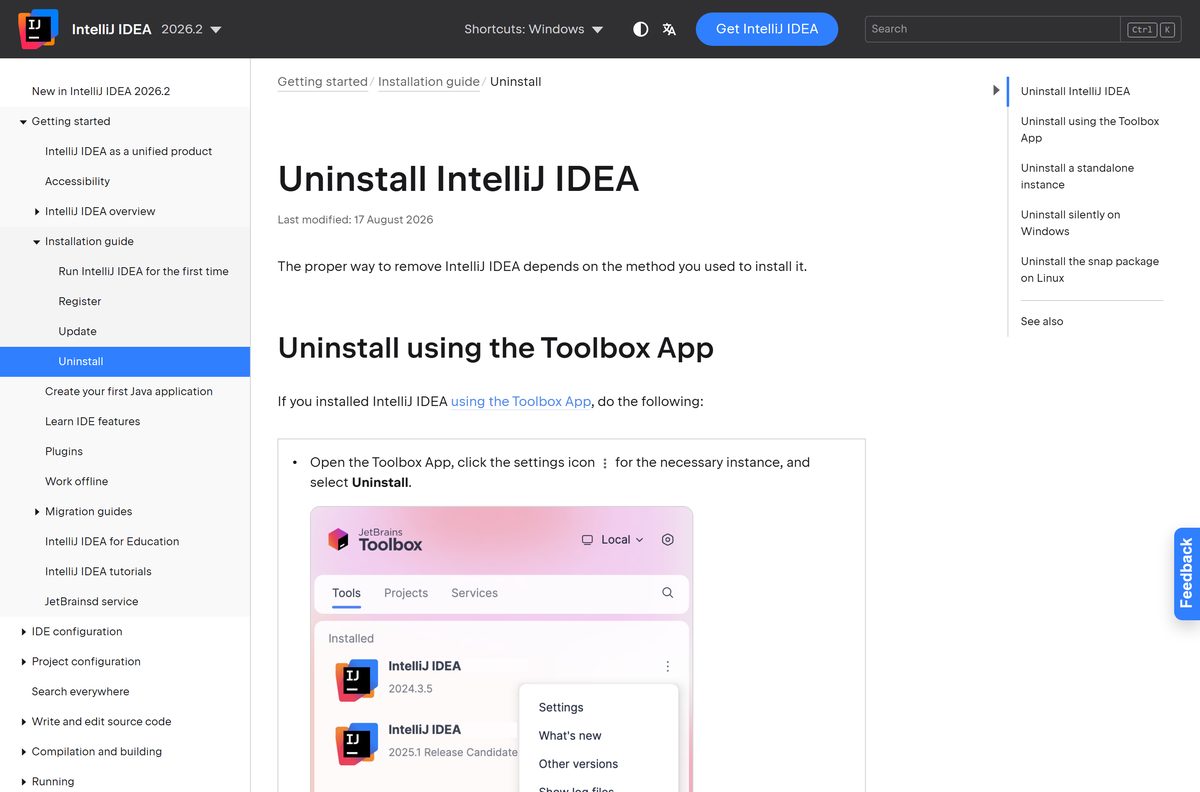Open Run IntelliJ IDEA for the first time

(143, 271)
